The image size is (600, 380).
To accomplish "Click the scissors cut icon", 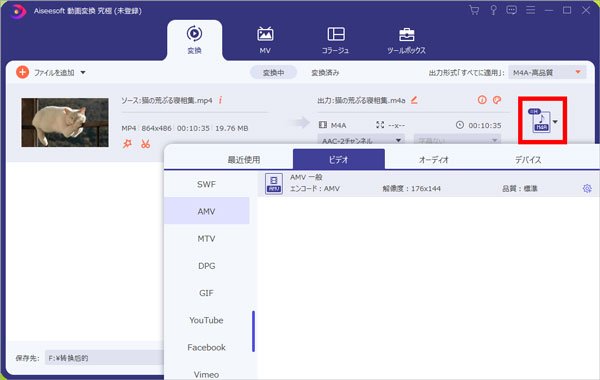I will click(x=145, y=144).
